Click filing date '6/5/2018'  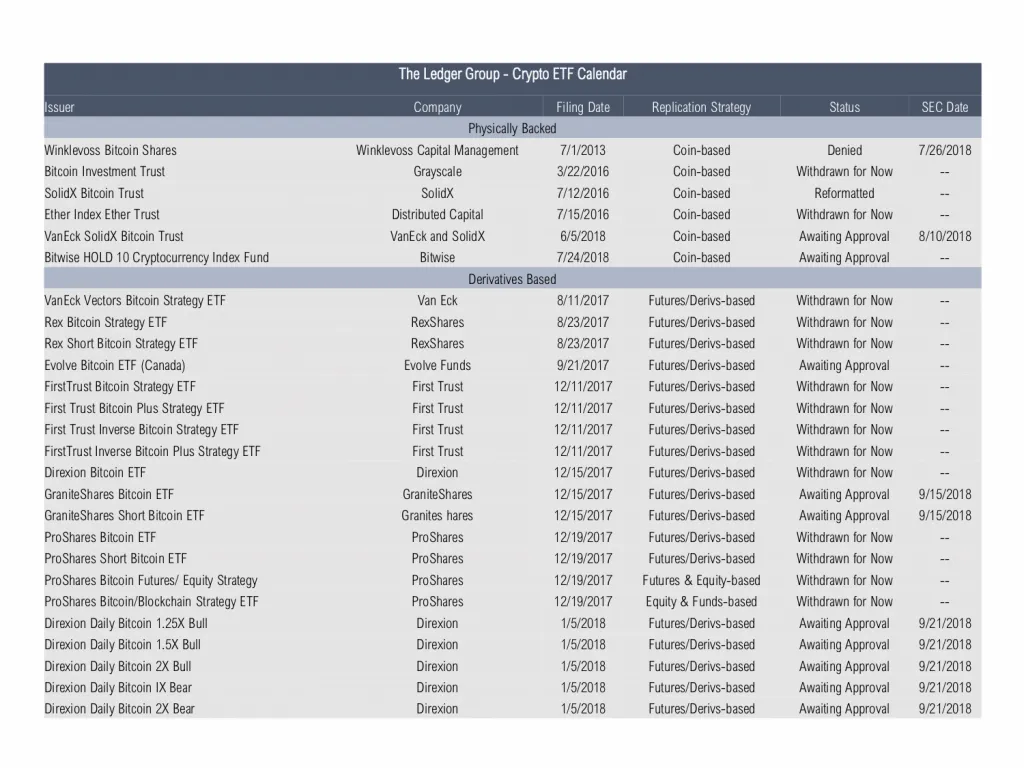click(x=583, y=236)
